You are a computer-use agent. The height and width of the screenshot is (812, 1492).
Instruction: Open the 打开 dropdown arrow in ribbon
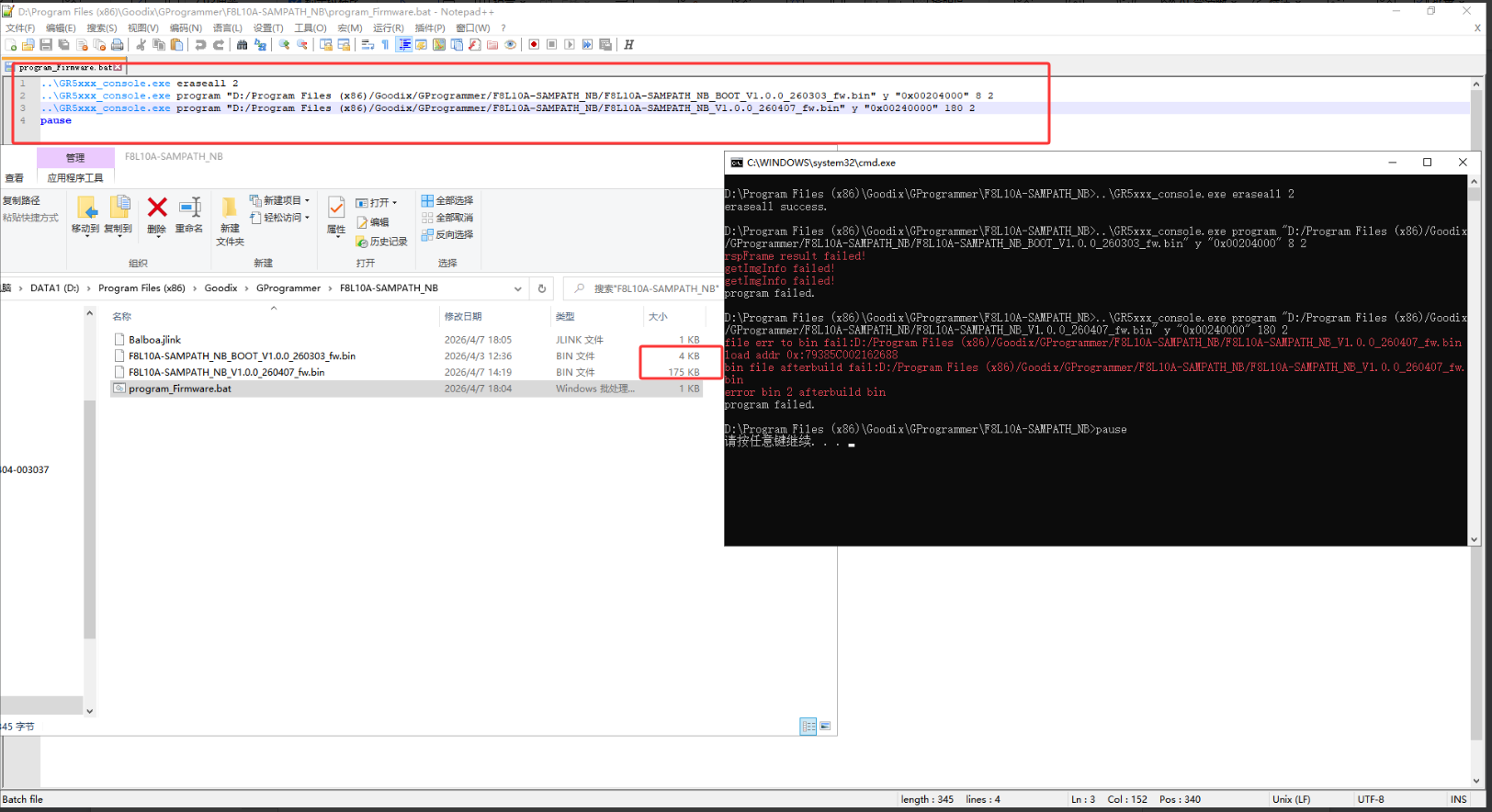(395, 203)
